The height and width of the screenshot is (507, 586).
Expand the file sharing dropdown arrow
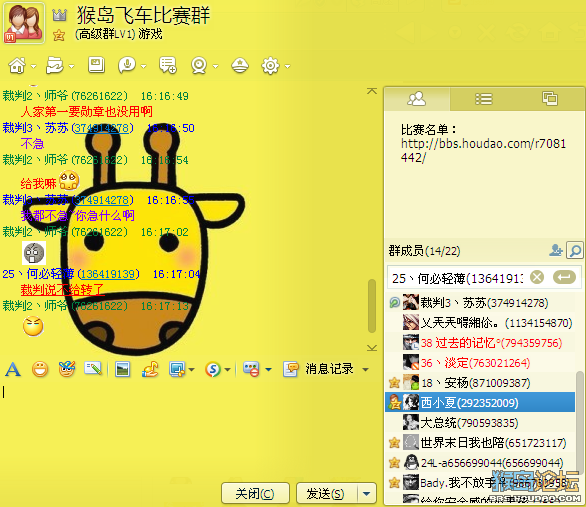[x=72, y=67]
